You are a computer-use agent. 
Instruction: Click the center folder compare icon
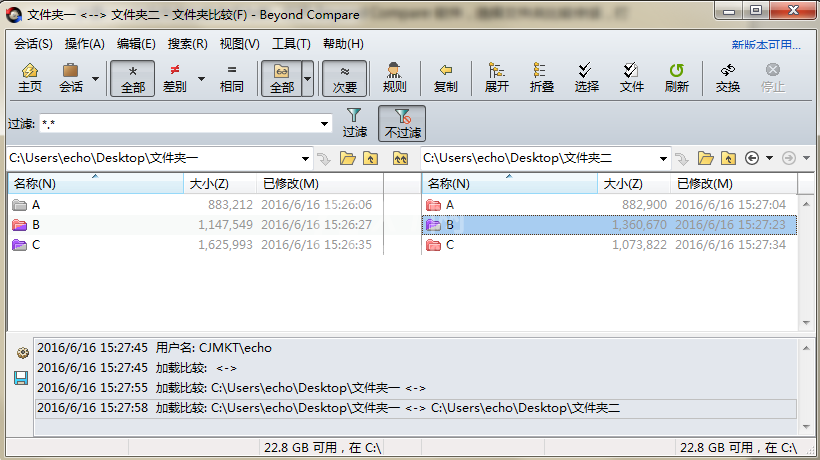pos(401,158)
